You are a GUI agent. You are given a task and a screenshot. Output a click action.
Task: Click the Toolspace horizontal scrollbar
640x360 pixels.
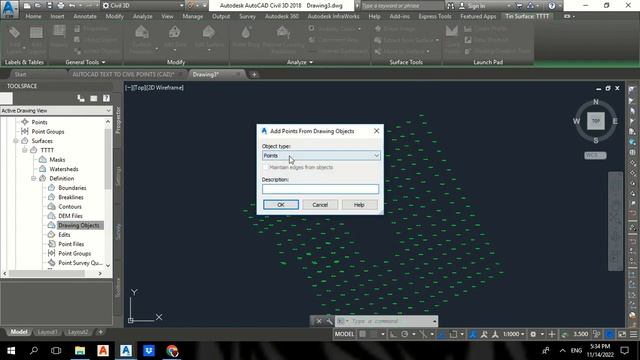coord(52,273)
